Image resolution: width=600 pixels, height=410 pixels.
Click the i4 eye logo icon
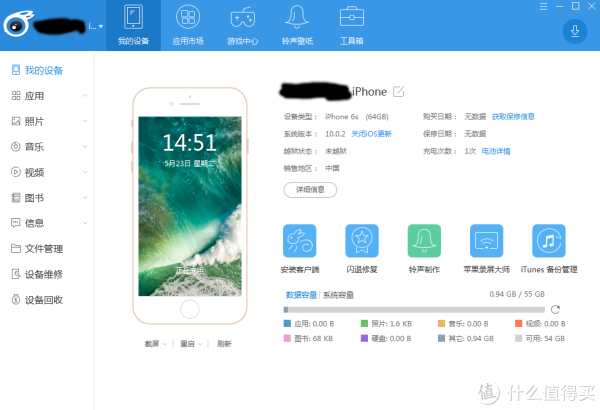pos(18,24)
